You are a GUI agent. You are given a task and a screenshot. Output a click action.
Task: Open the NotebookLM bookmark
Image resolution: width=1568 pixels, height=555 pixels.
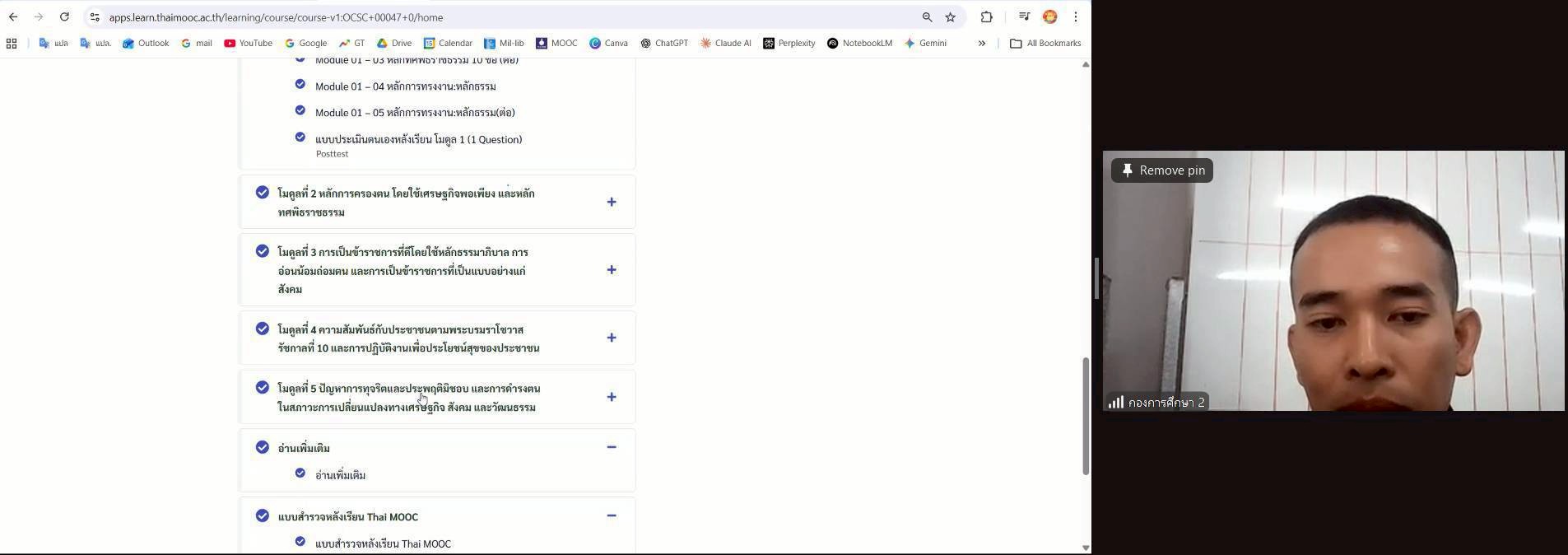[x=859, y=43]
